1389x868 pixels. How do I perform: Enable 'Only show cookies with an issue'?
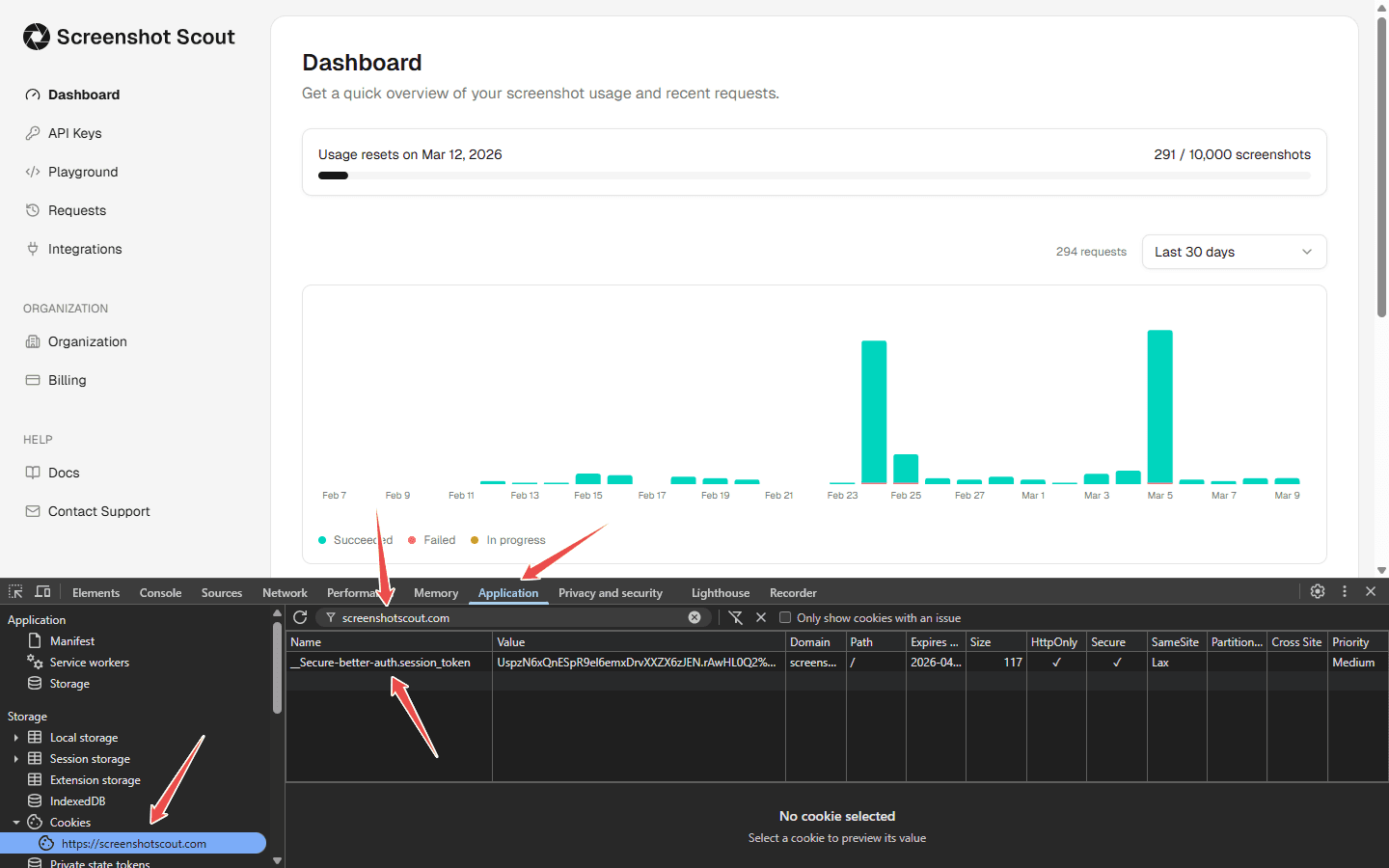pos(785,618)
